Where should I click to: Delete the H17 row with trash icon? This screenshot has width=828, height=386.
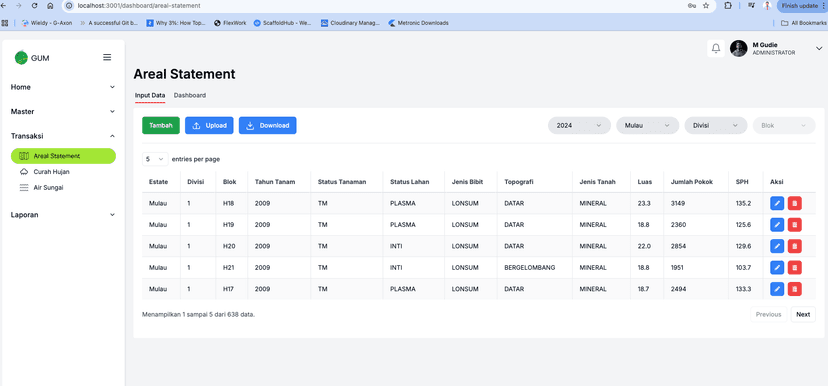795,289
